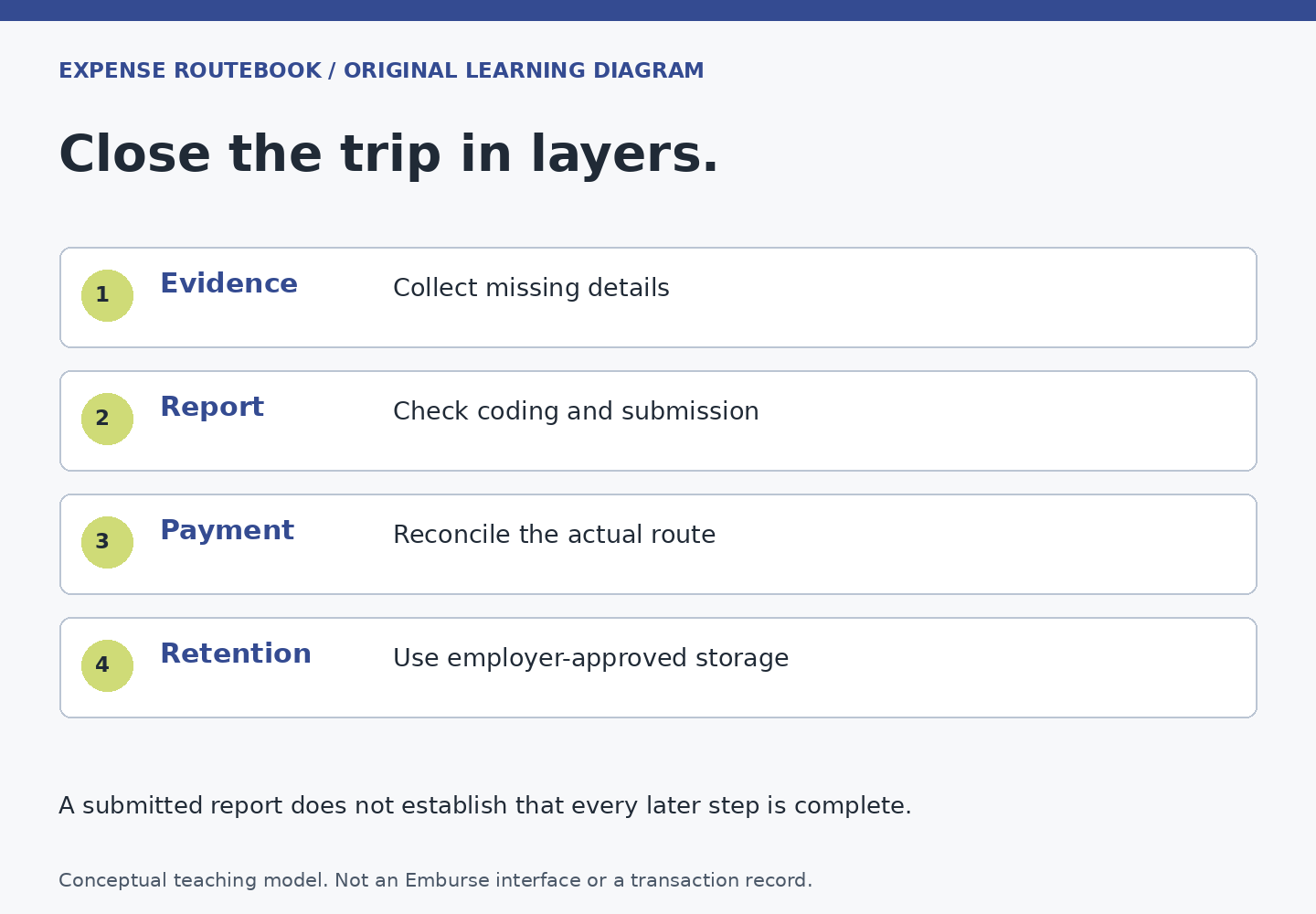Click the Expense Routebook breadcrumb label

click(381, 71)
